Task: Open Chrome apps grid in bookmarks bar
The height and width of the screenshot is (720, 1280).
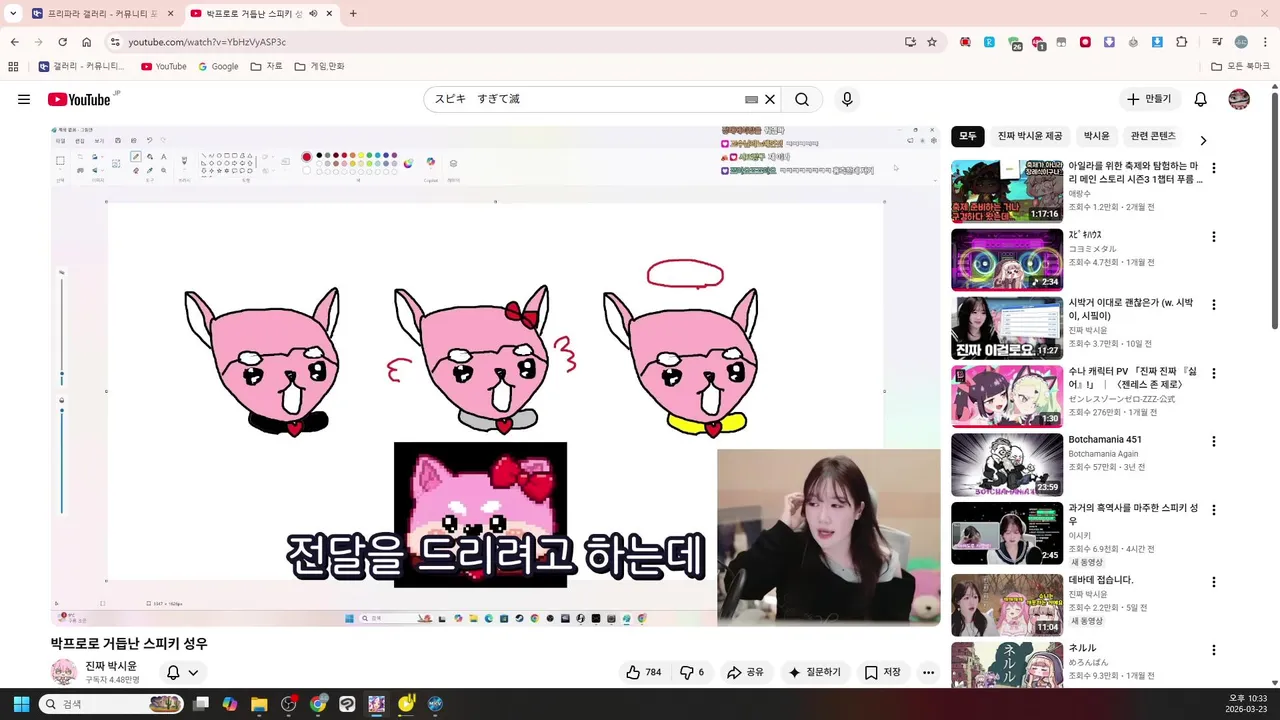Action: (x=13, y=66)
